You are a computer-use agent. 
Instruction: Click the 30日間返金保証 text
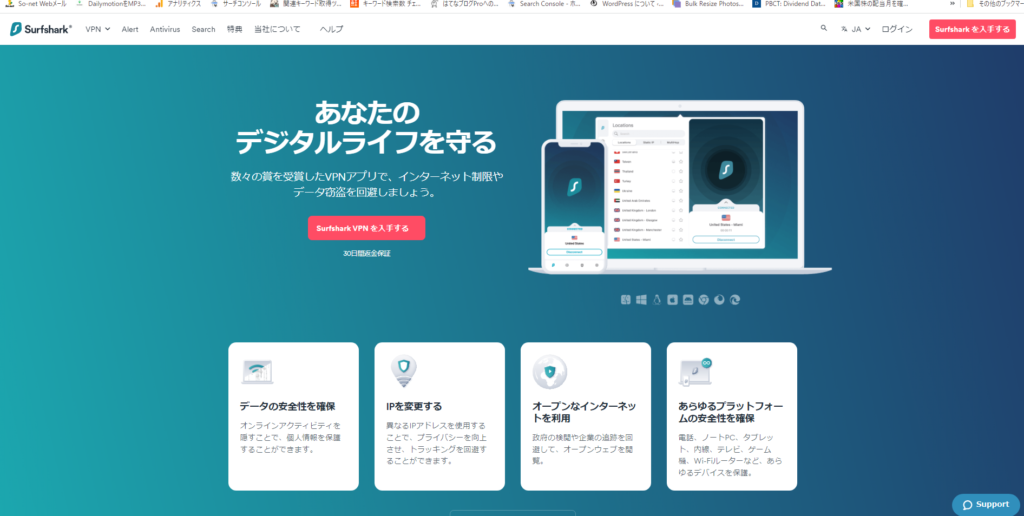point(366,253)
